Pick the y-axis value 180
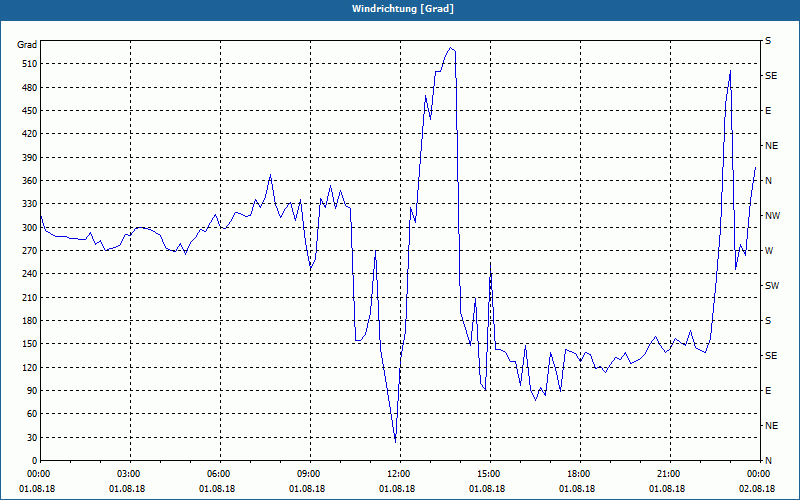The image size is (800, 500). (30, 320)
